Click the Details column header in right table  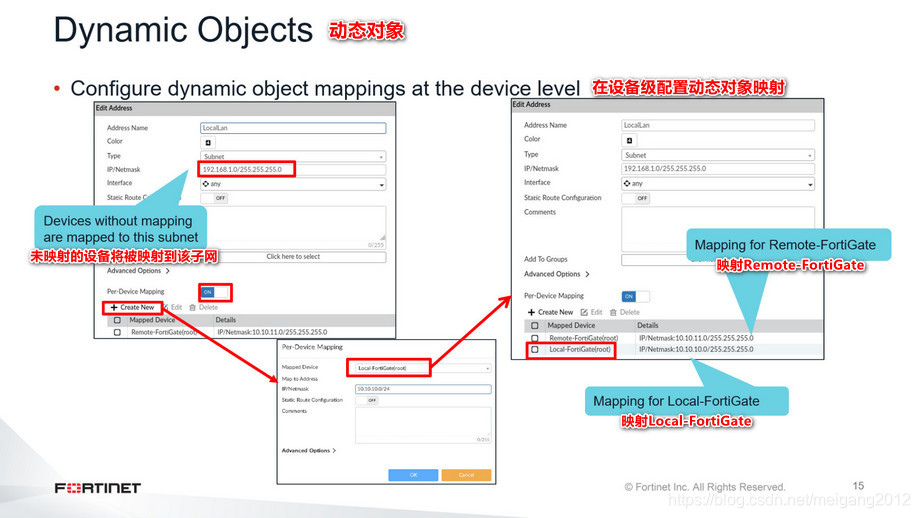click(x=648, y=326)
